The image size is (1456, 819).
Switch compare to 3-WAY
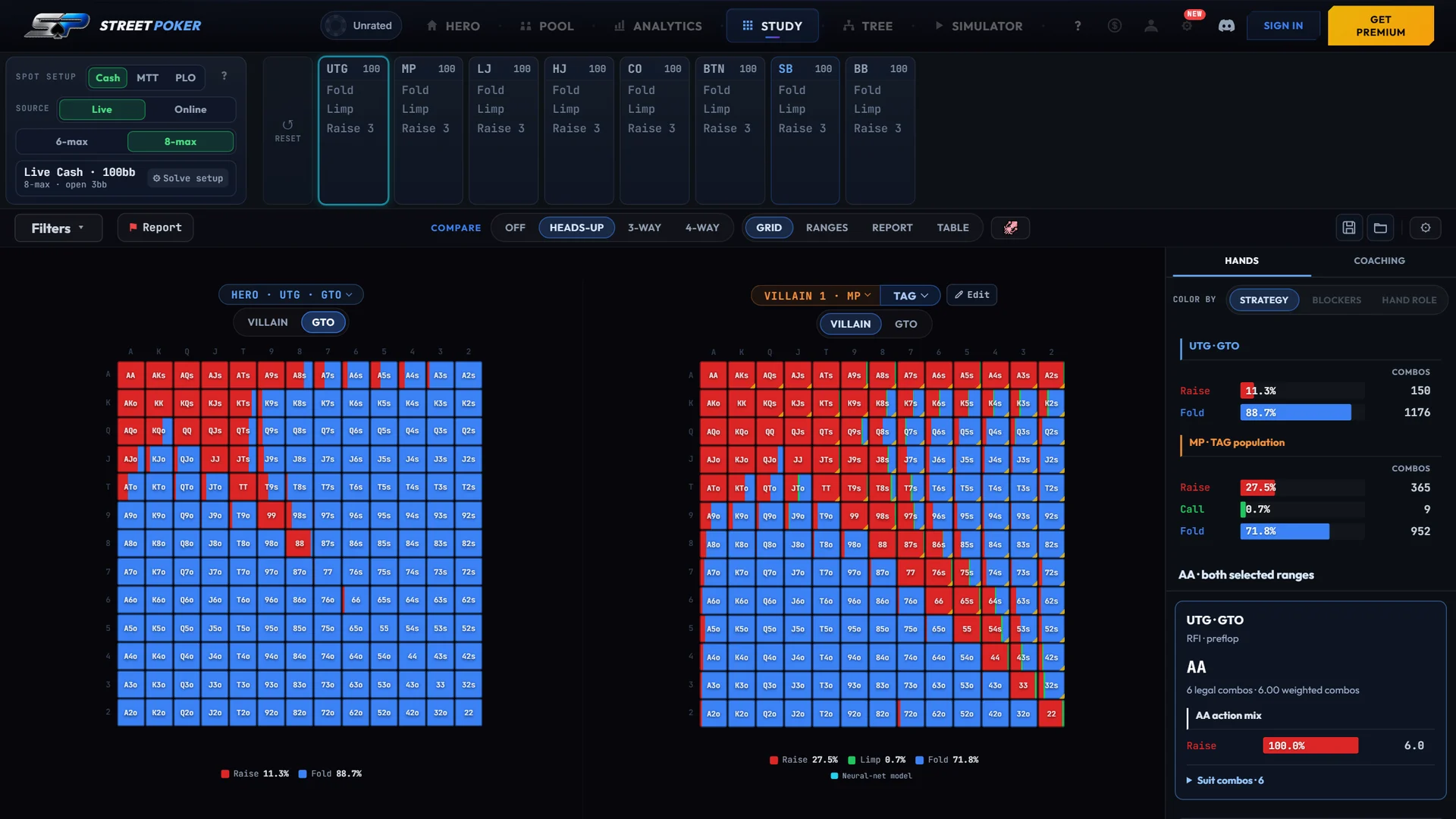tap(645, 227)
